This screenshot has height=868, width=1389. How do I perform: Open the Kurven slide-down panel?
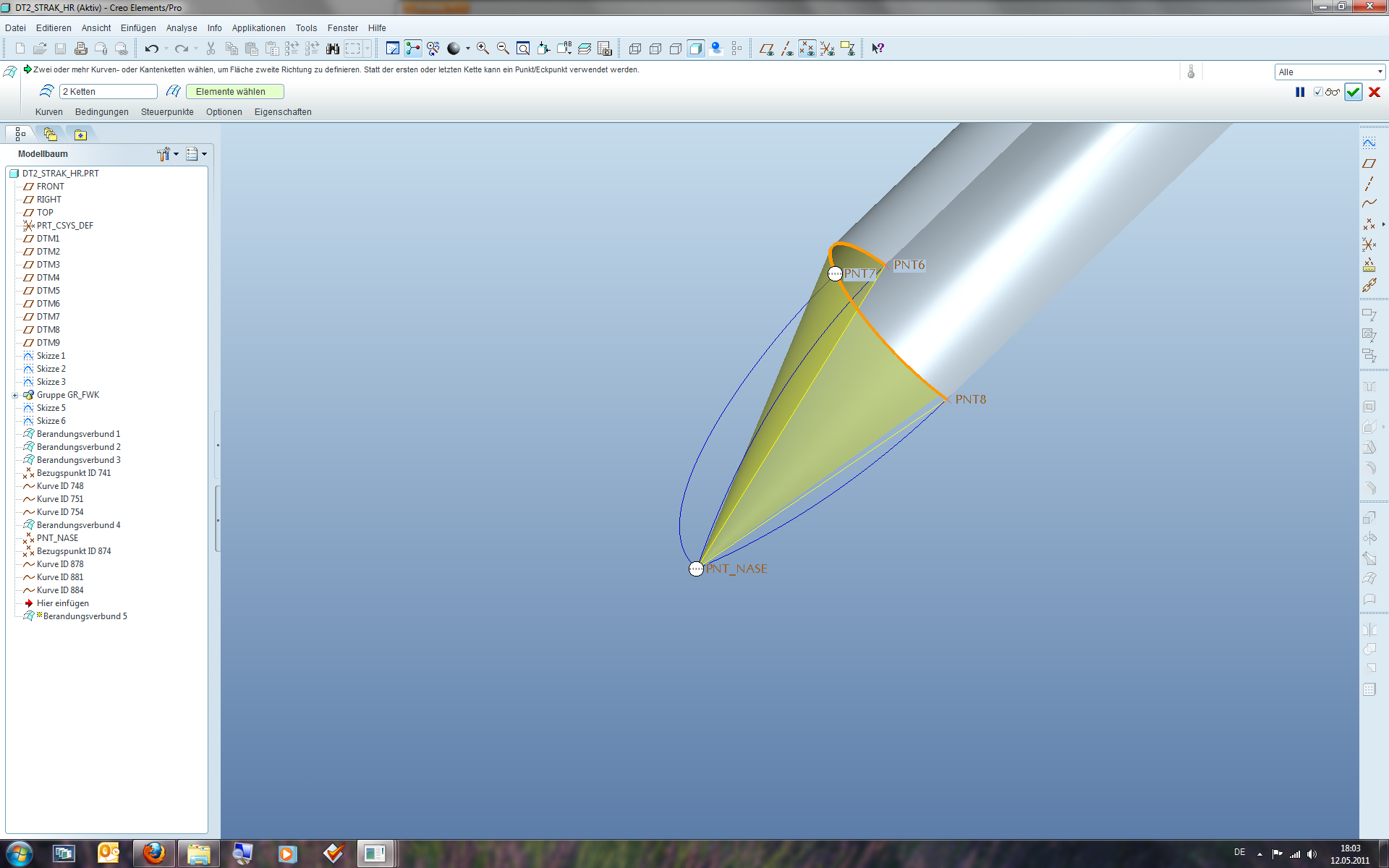(x=49, y=112)
